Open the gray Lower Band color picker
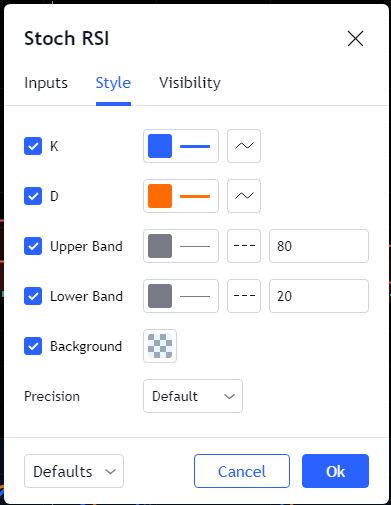The image size is (391, 505). tap(181, 296)
